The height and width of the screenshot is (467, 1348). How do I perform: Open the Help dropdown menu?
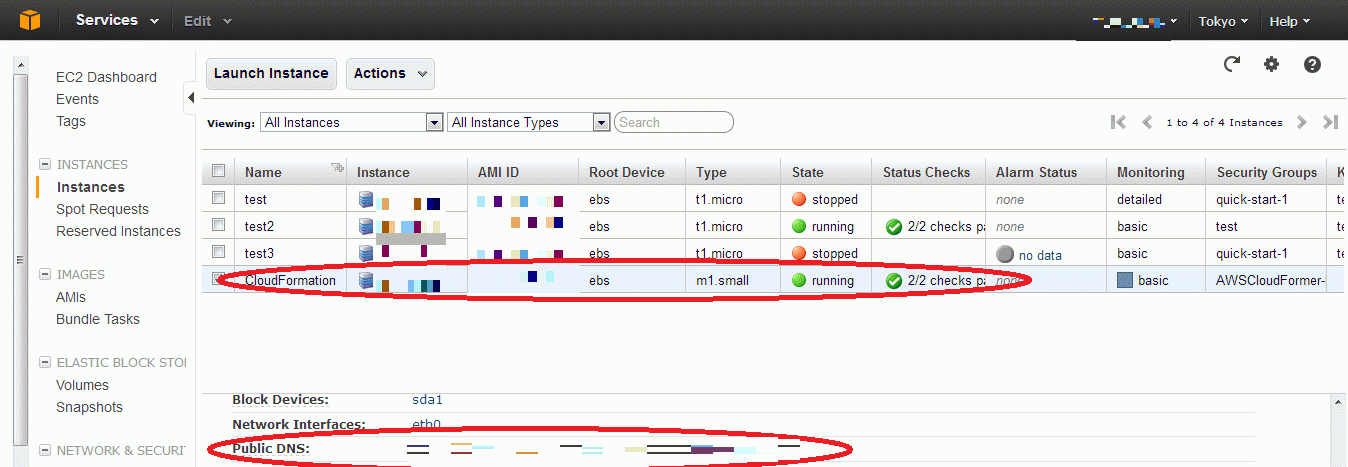pyautogui.click(x=1290, y=20)
